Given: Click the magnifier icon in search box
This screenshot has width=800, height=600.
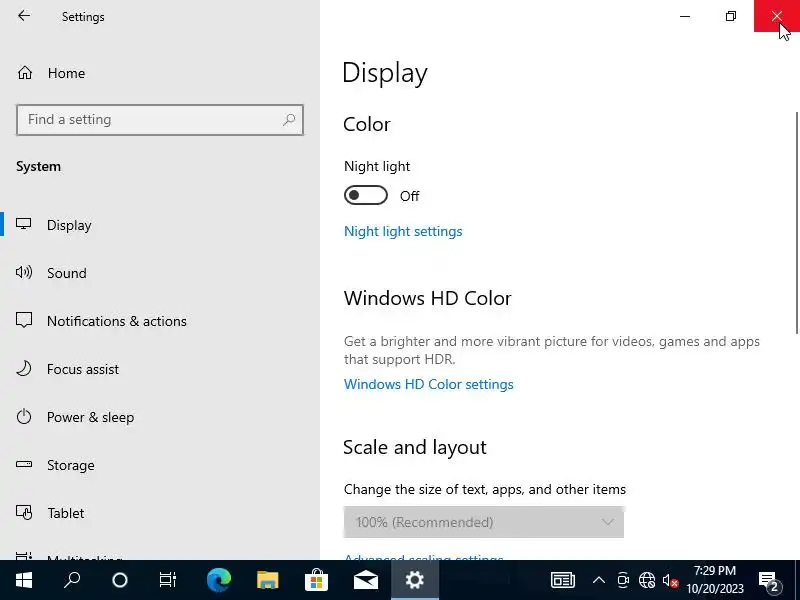Looking at the screenshot, I should [289, 119].
